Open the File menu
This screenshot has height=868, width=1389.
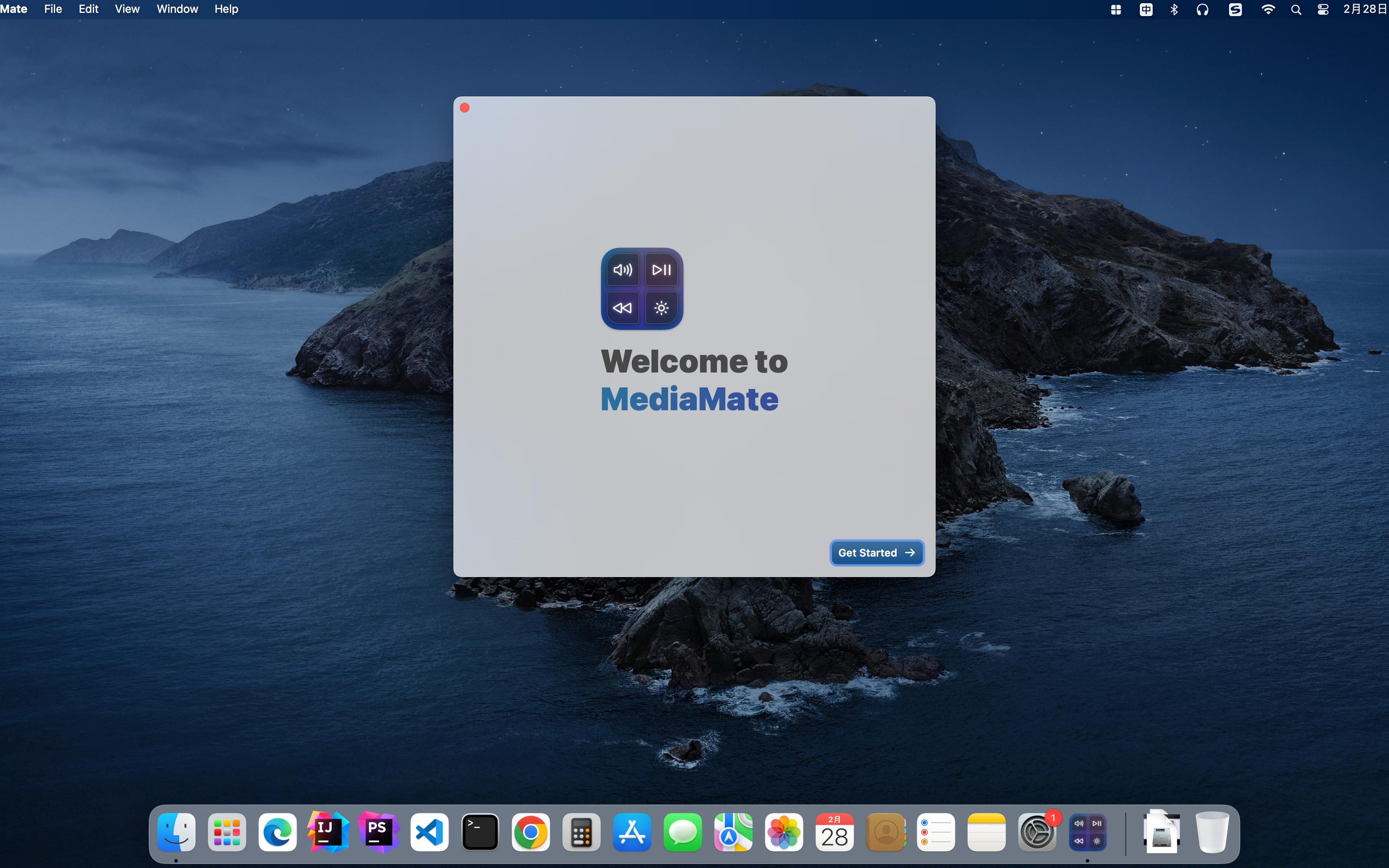53,9
